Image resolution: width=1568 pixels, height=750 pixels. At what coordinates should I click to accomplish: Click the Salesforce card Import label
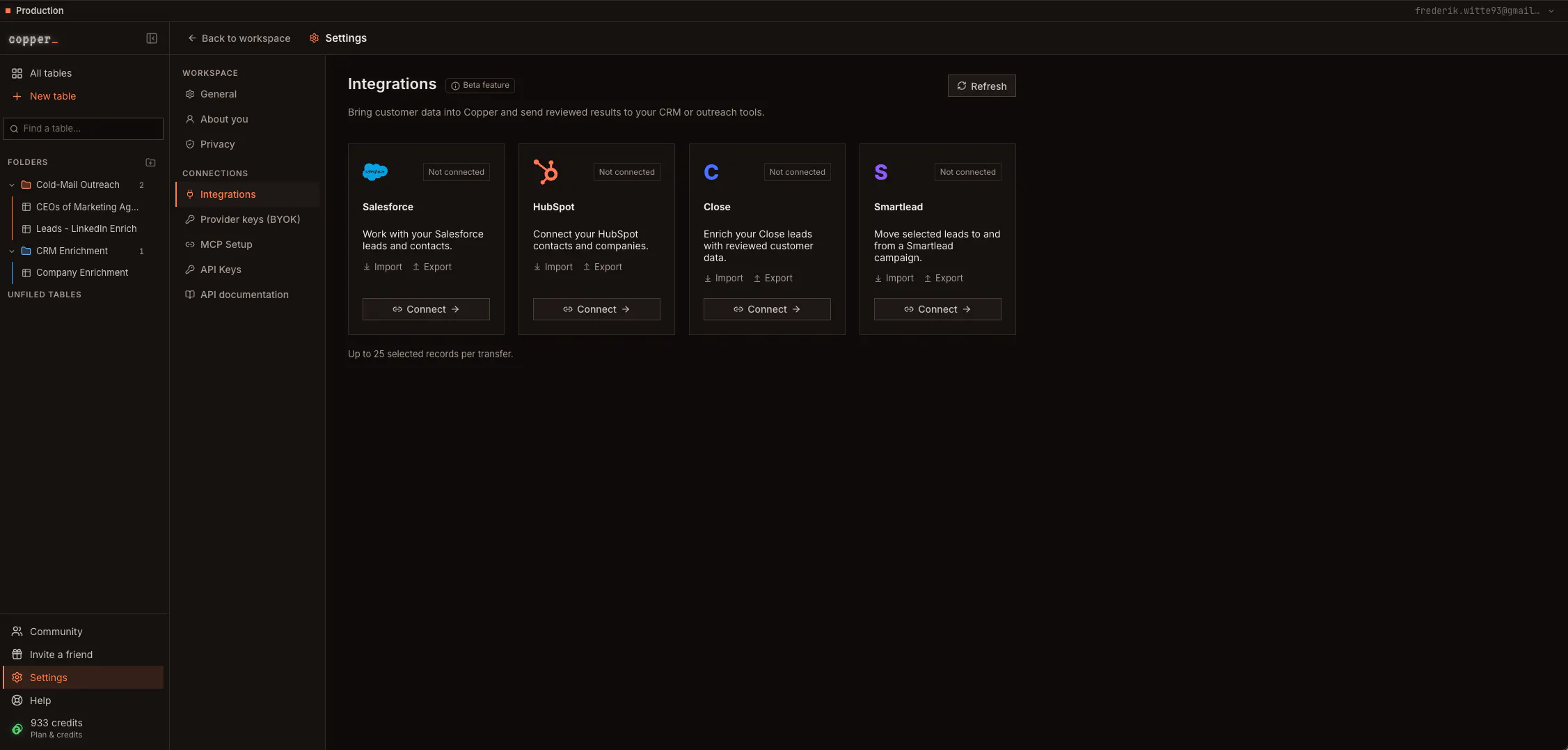(383, 267)
